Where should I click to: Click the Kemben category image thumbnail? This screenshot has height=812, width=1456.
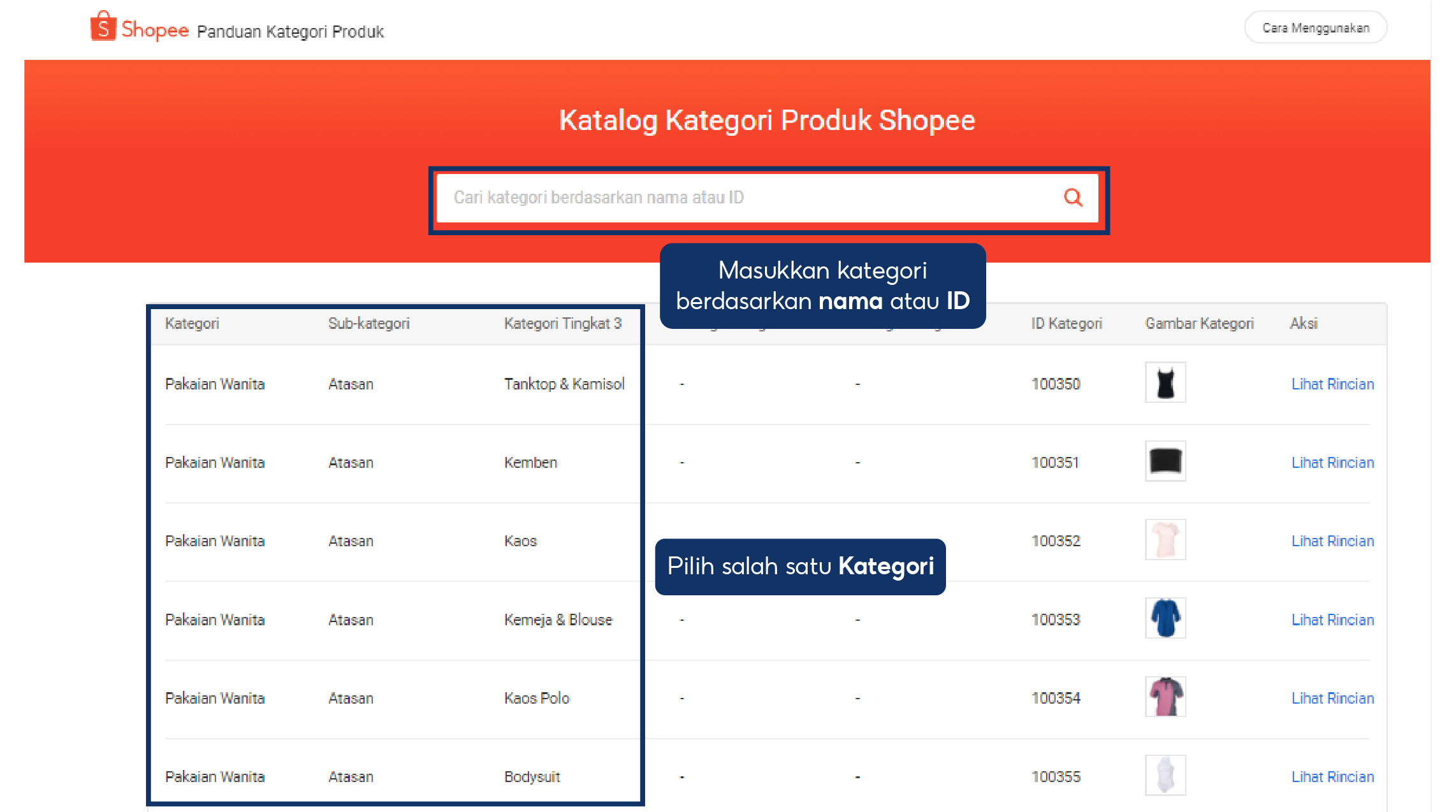[1165, 461]
